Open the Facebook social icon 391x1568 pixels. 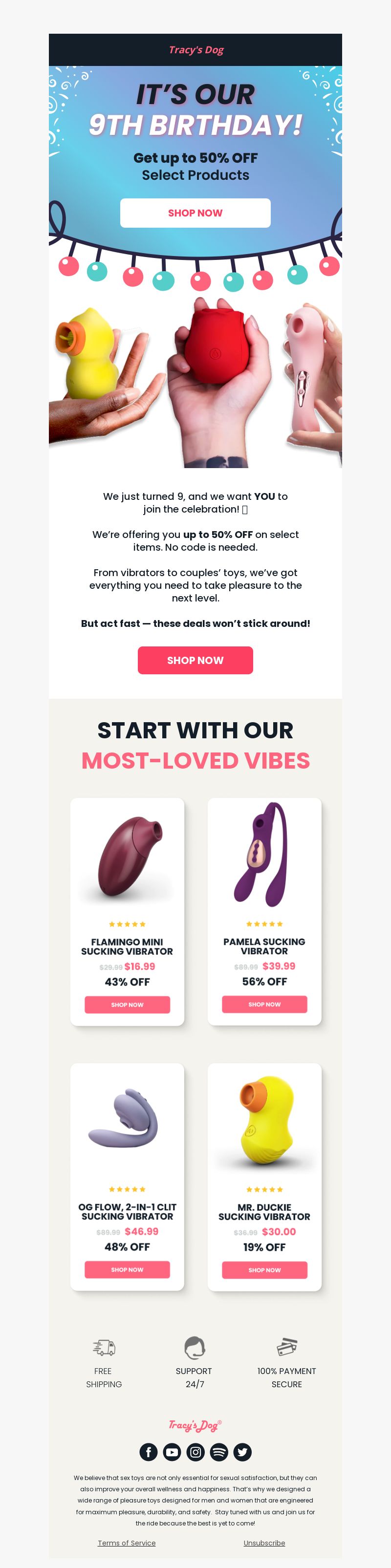click(149, 1452)
